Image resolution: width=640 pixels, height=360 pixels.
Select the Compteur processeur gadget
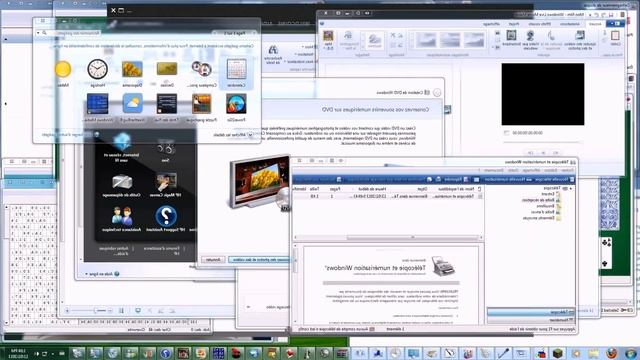coord(202,73)
